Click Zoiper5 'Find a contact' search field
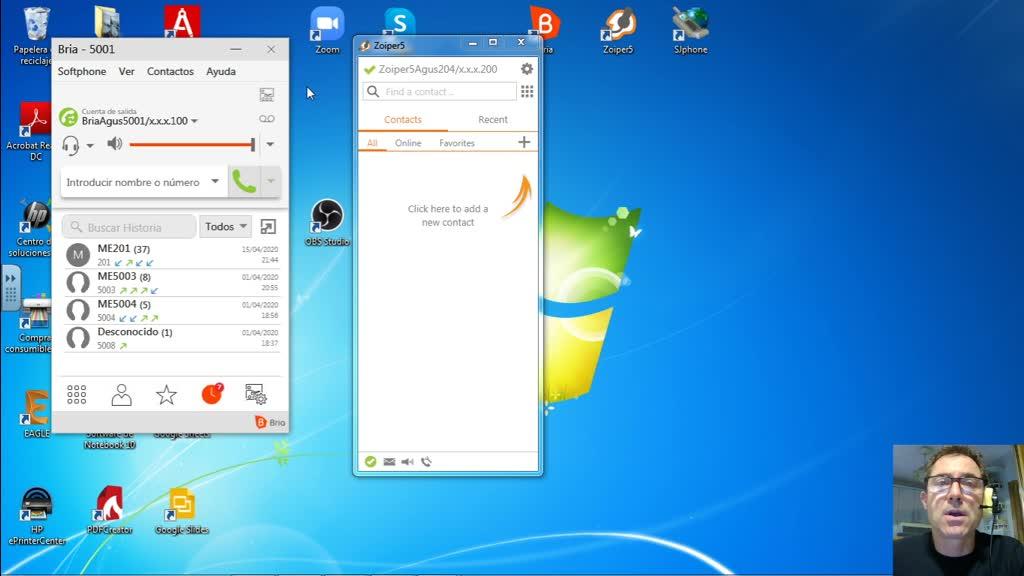The width and height of the screenshot is (1024, 576). [x=440, y=91]
